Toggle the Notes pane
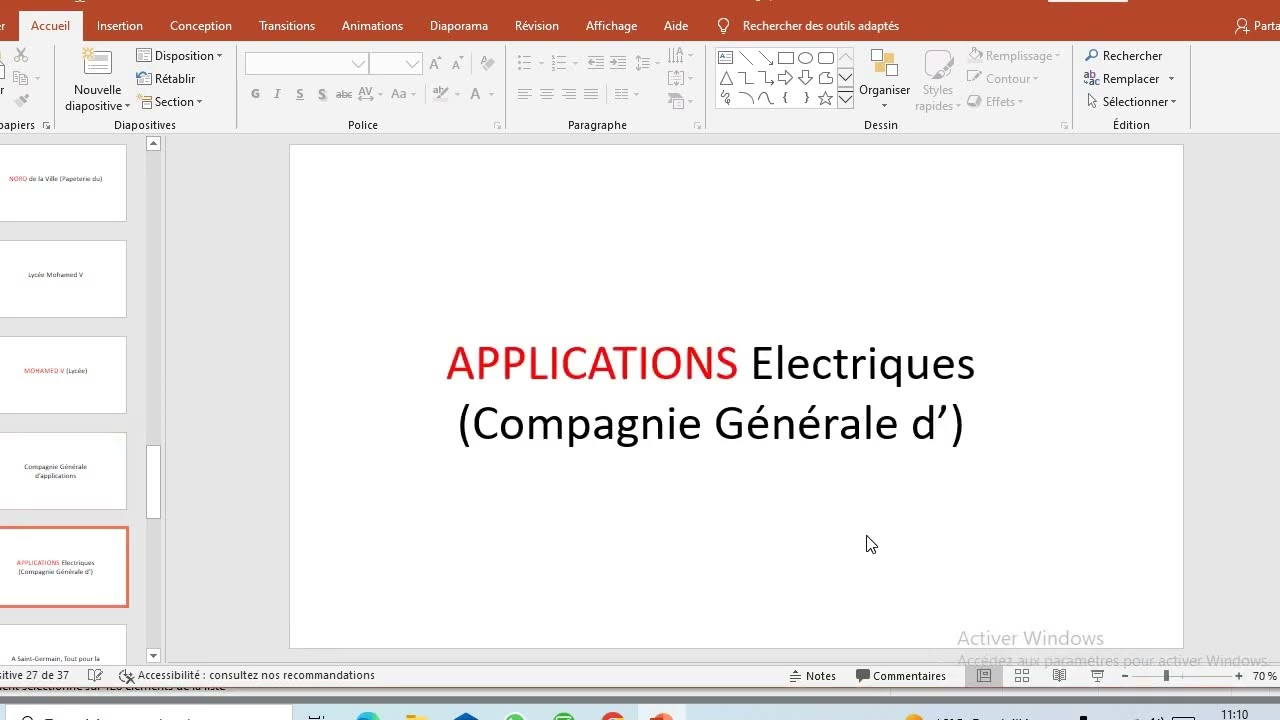This screenshot has width=1280, height=720. (x=812, y=676)
